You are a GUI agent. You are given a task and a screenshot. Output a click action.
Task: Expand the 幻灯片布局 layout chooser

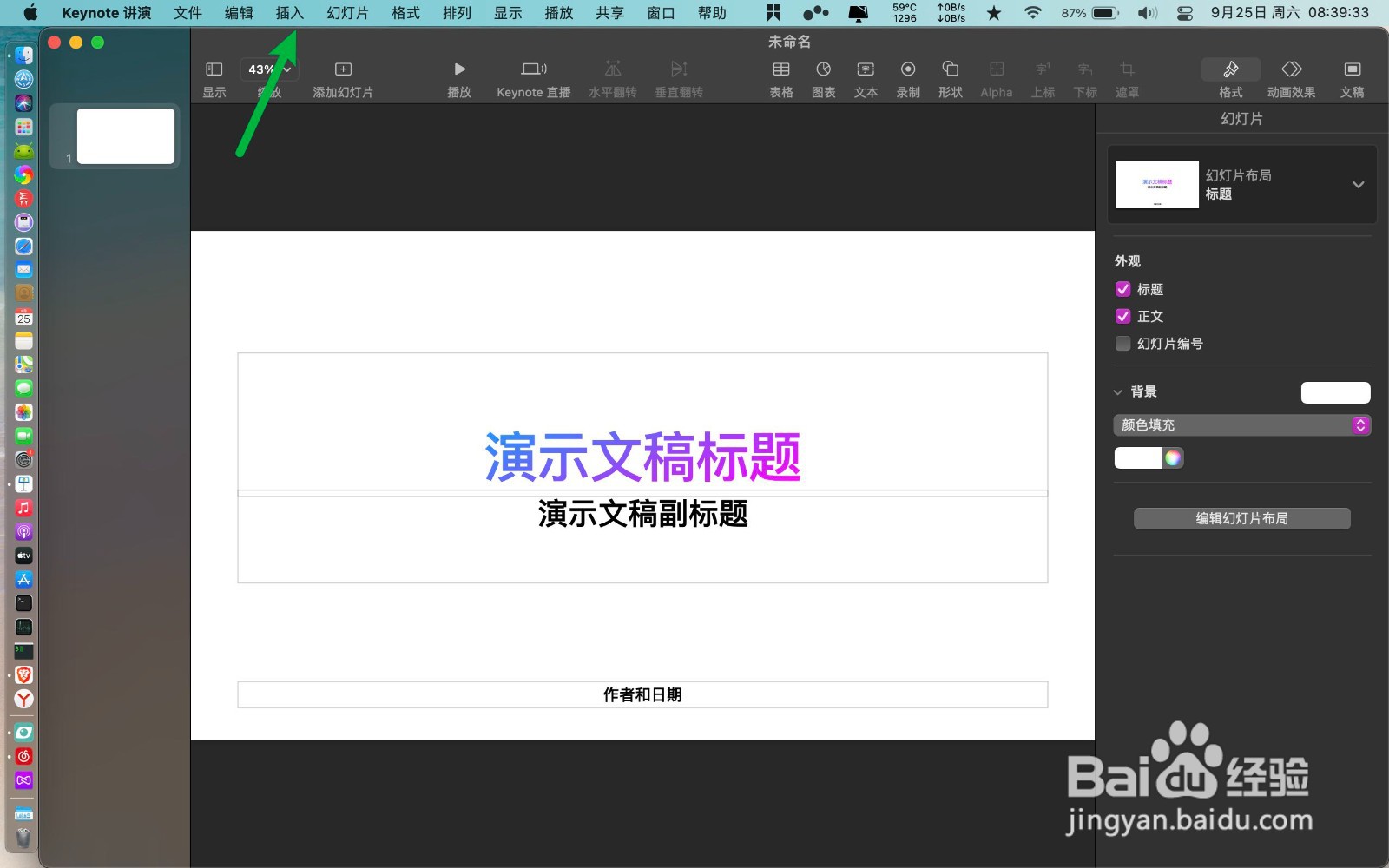[x=1242, y=184]
